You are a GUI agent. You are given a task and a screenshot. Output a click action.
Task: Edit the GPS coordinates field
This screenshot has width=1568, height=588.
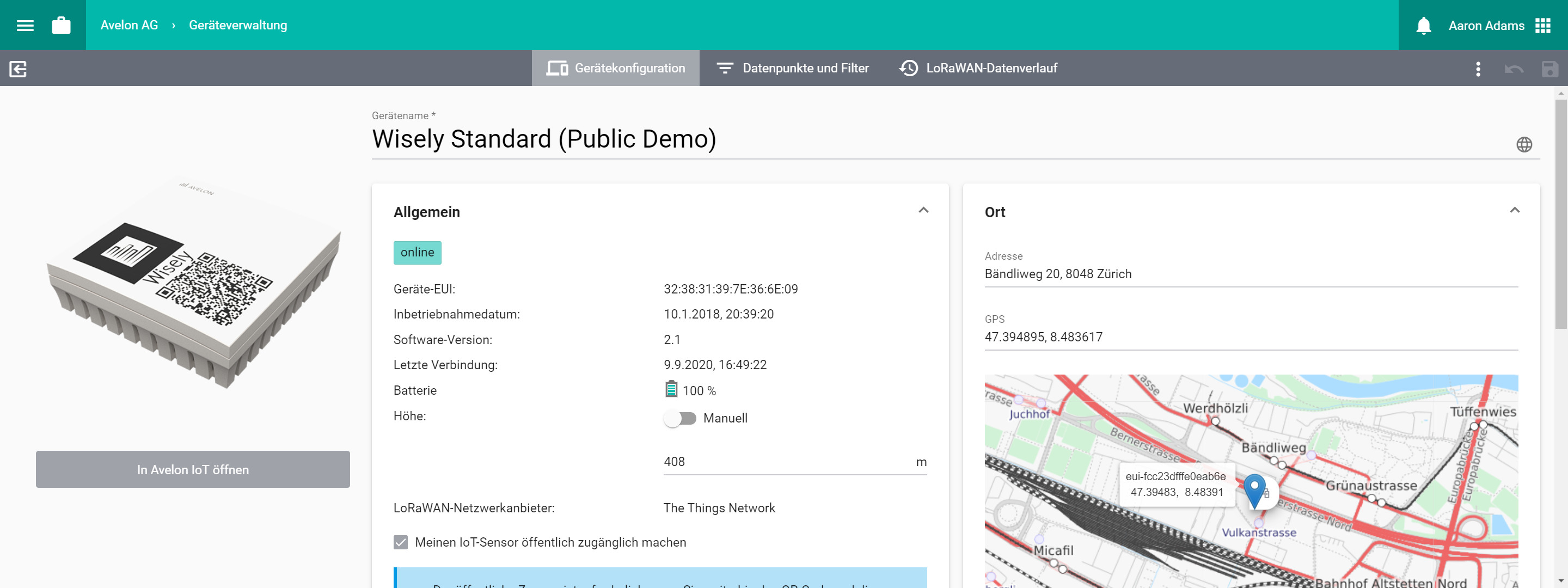tap(1251, 337)
